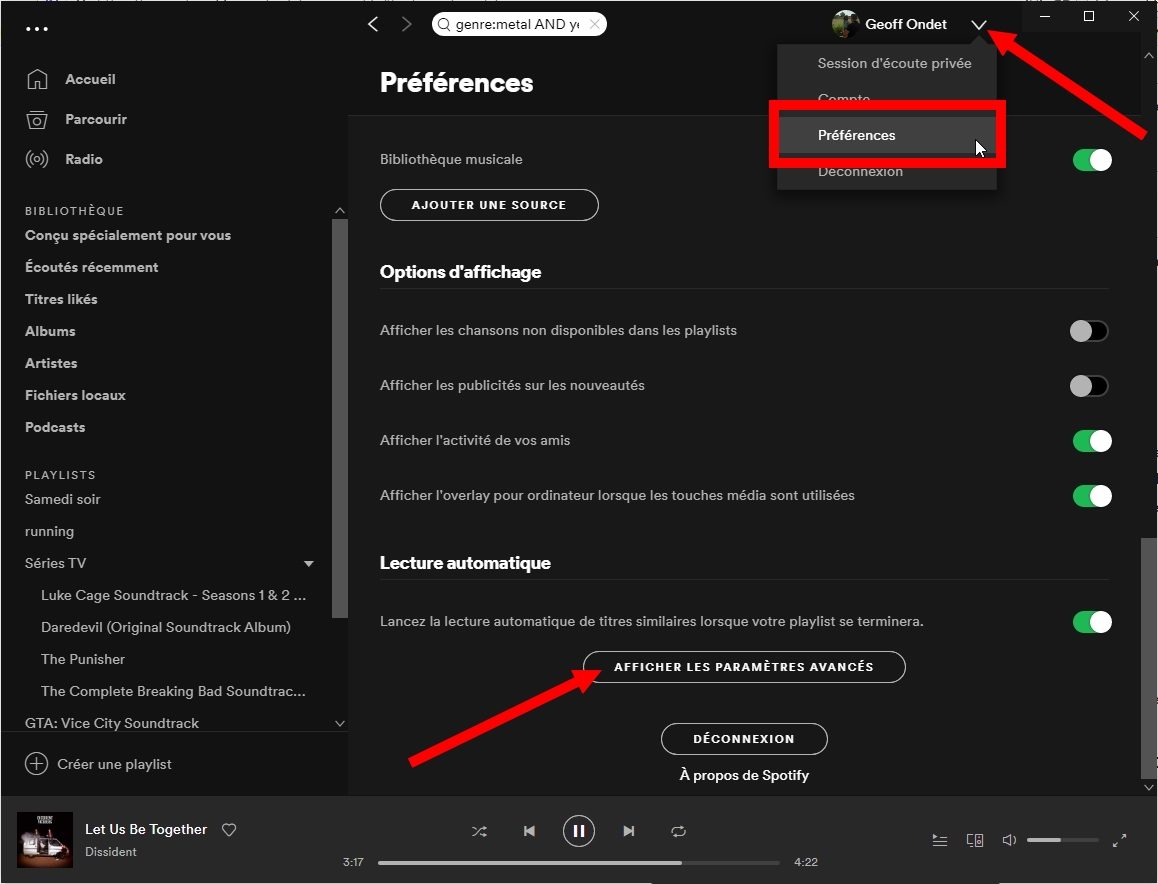This screenshot has height=884, width=1158.
Task: Go back with the left arrow
Action: (x=373, y=24)
